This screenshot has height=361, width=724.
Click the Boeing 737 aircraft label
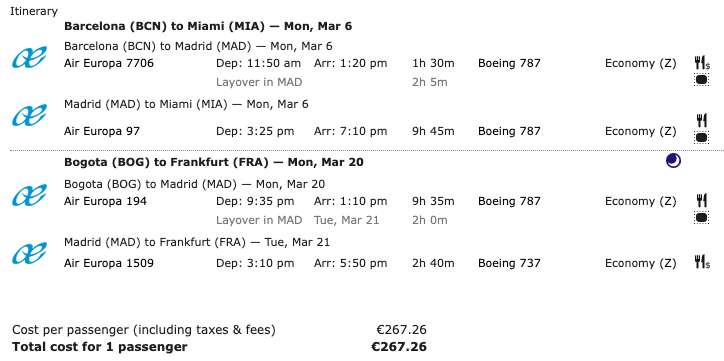coord(509,264)
